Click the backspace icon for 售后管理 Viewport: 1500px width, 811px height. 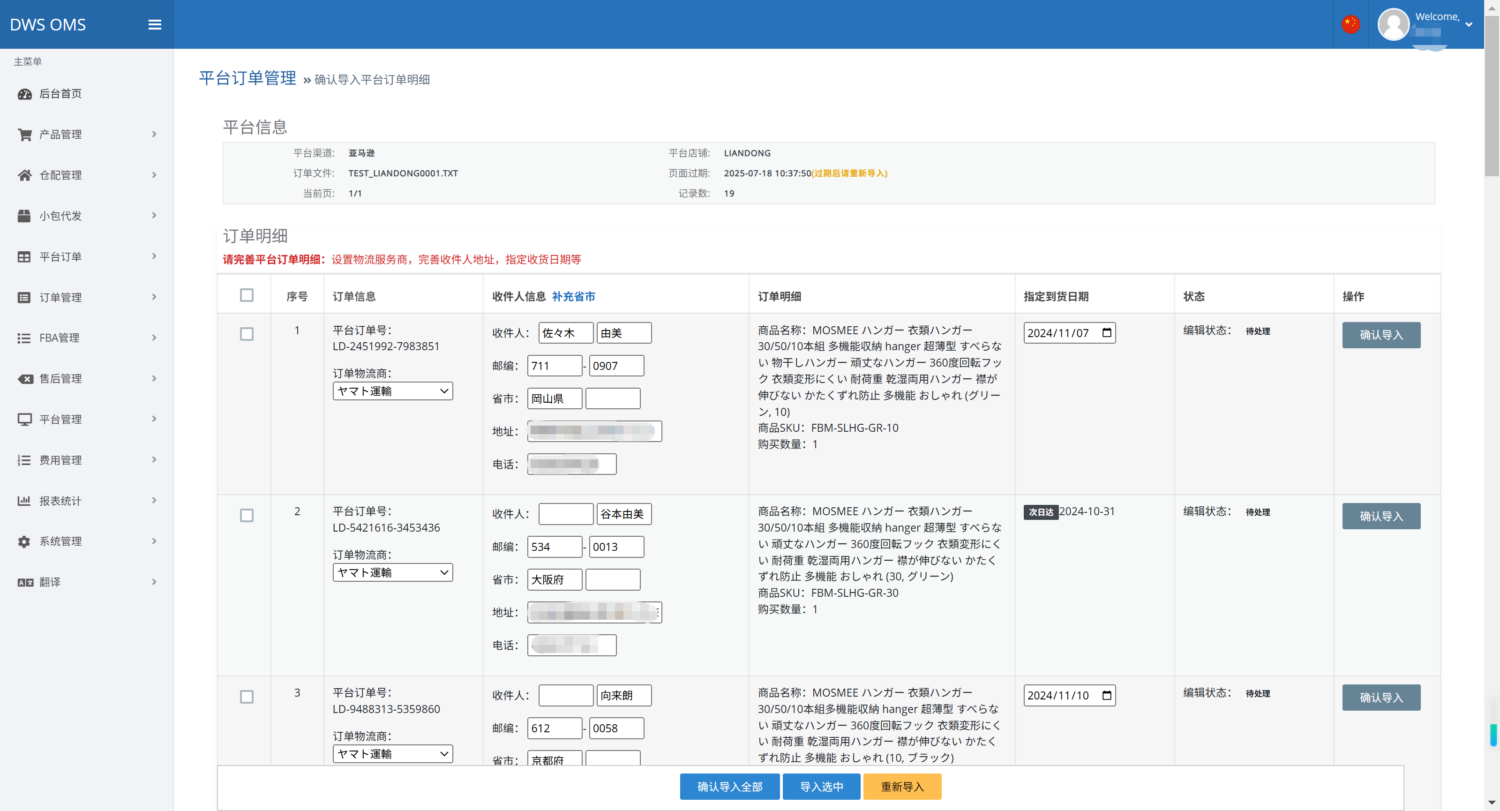[x=25, y=379]
